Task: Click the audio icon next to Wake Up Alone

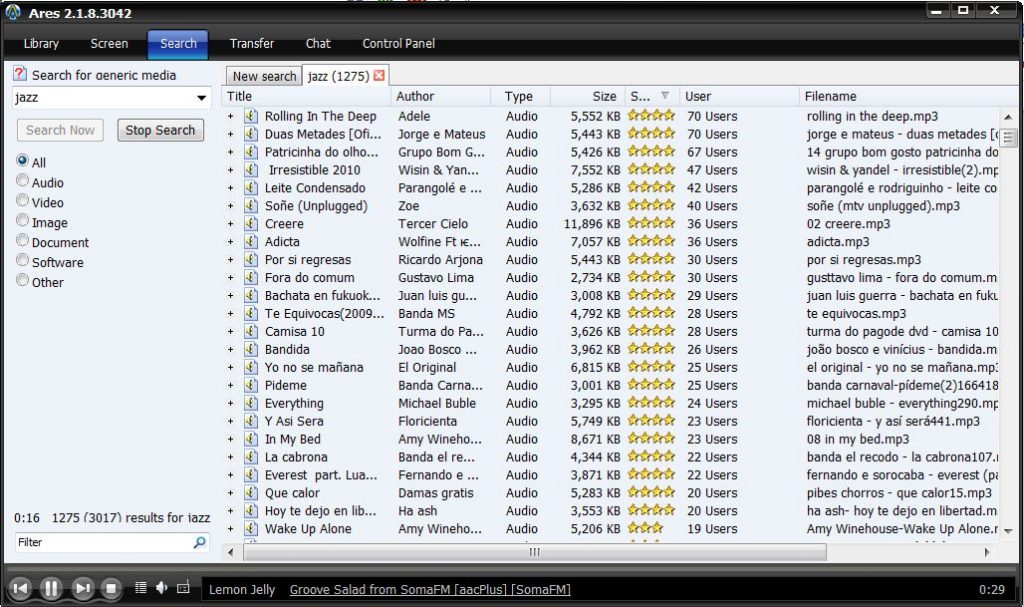Action: pyautogui.click(x=251, y=529)
